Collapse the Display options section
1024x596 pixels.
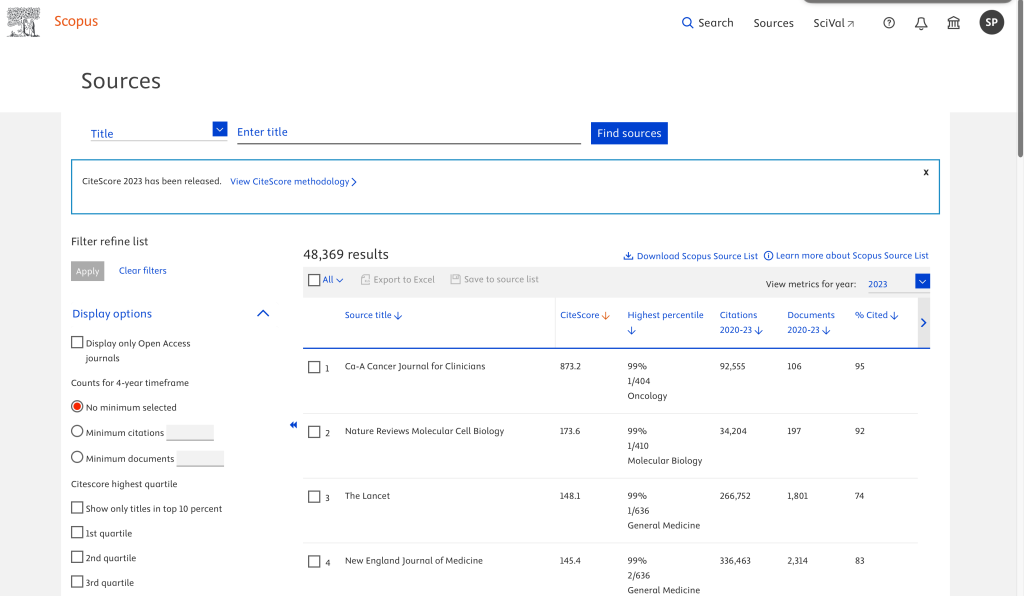263,313
